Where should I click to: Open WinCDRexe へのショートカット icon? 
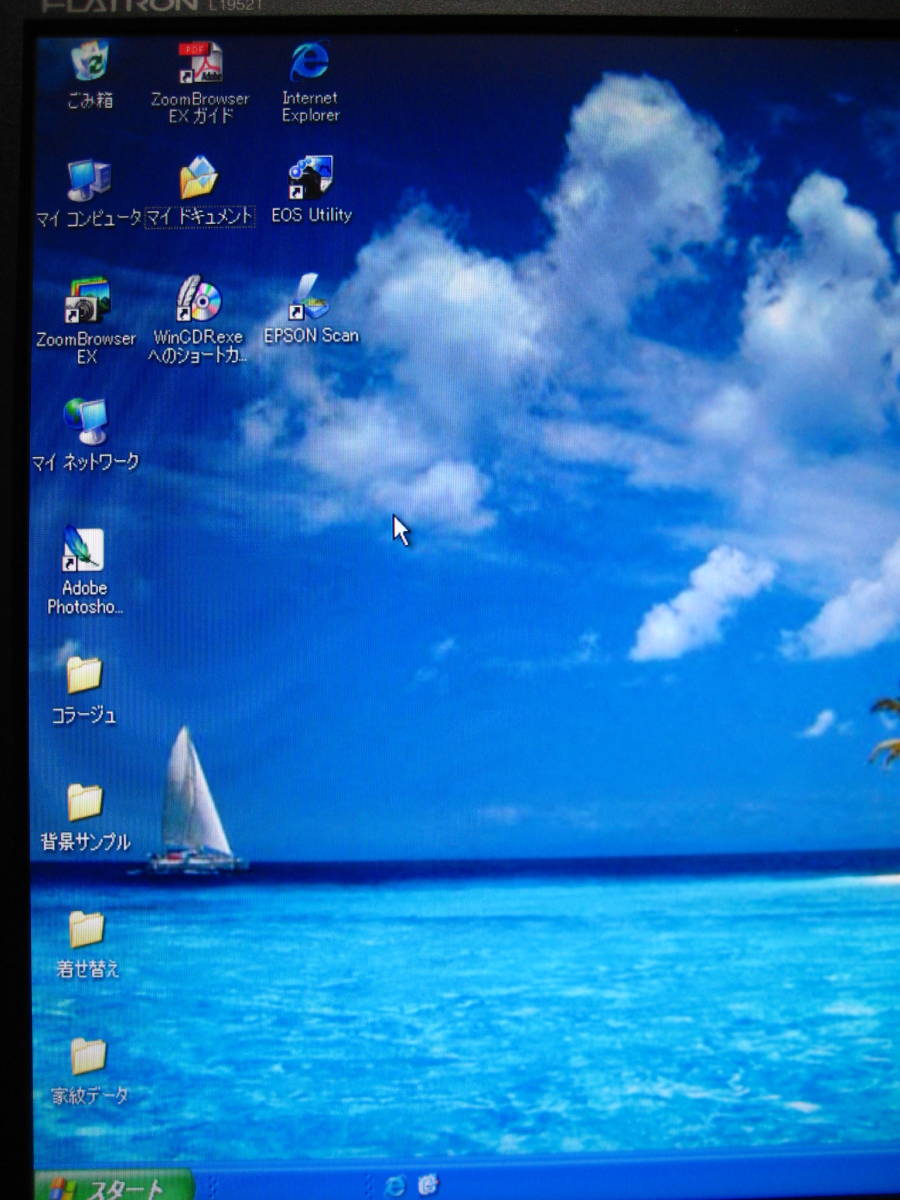point(198,299)
